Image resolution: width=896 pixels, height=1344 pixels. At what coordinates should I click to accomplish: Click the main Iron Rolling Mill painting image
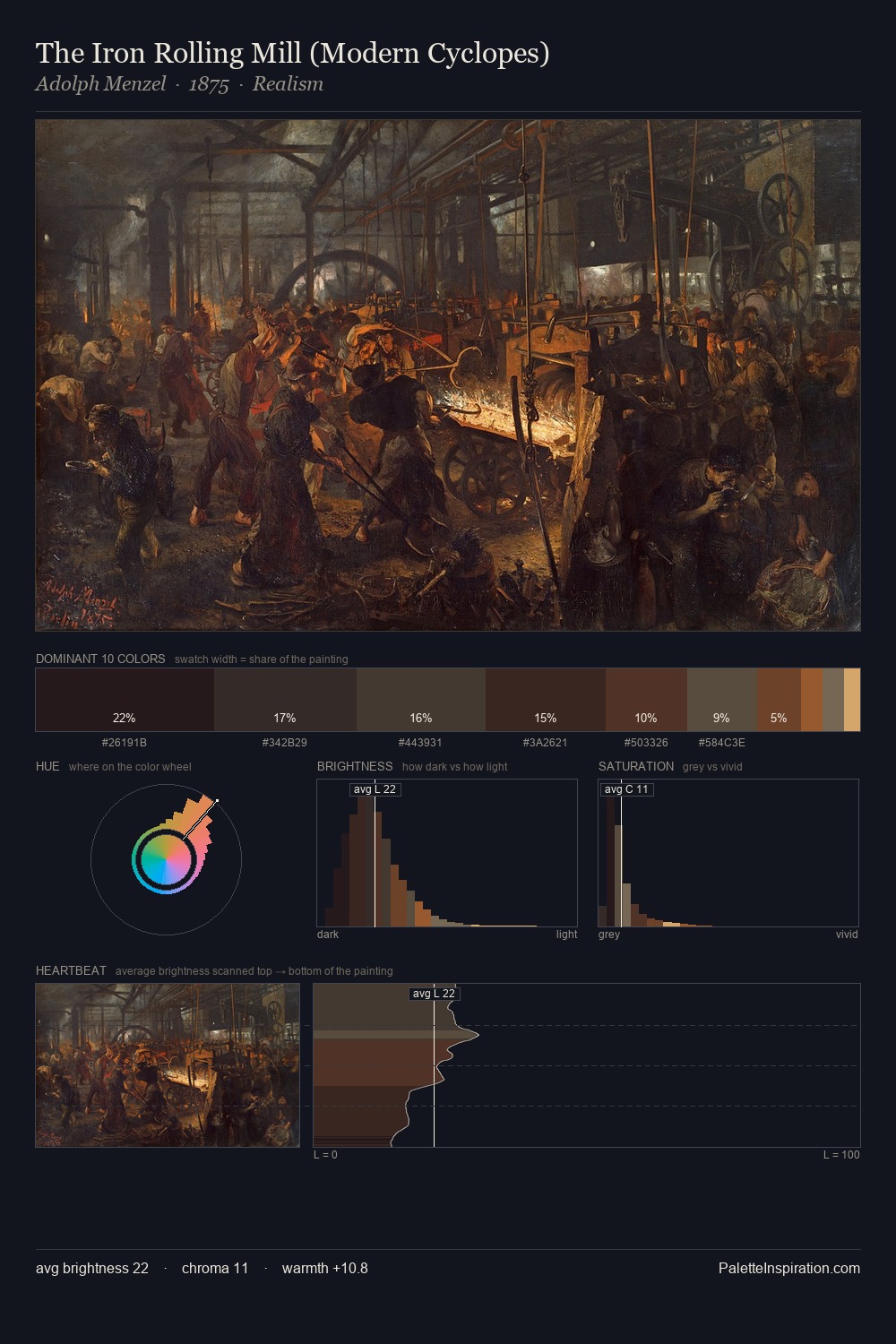[x=448, y=375]
